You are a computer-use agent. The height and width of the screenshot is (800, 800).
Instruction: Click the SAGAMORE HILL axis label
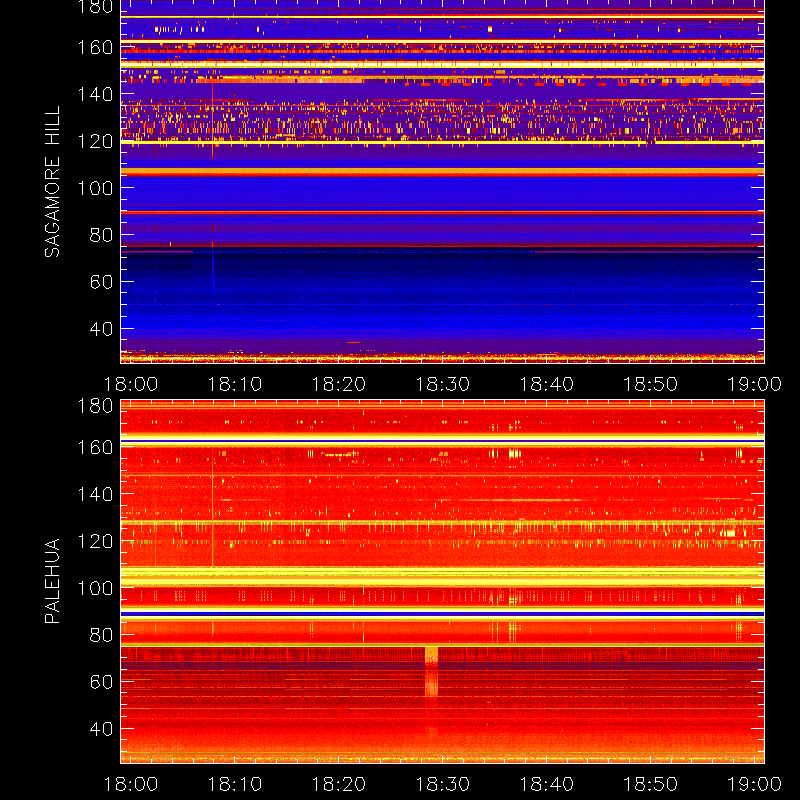tap(52, 182)
